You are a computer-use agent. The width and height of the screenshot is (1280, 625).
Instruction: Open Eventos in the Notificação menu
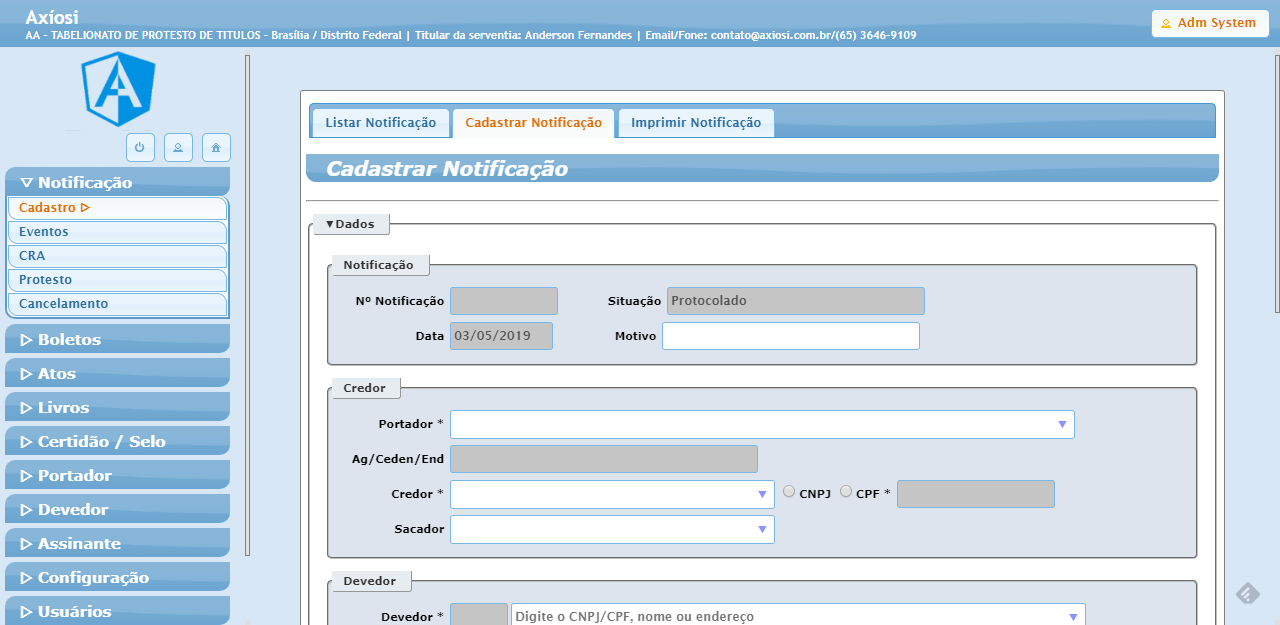tap(117, 232)
